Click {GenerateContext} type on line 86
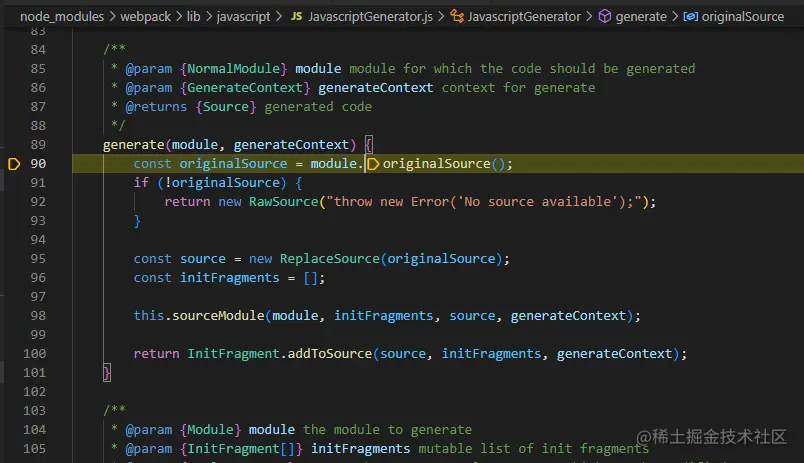Image resolution: width=804 pixels, height=463 pixels. (x=245, y=88)
